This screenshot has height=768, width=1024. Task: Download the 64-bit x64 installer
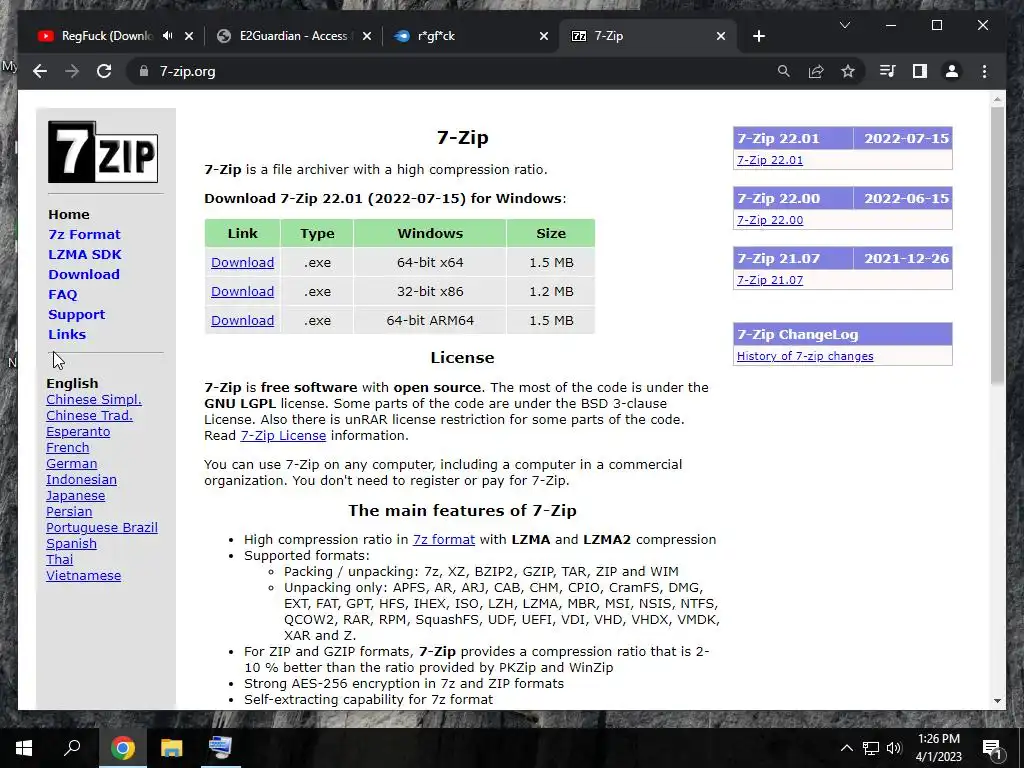click(242, 263)
